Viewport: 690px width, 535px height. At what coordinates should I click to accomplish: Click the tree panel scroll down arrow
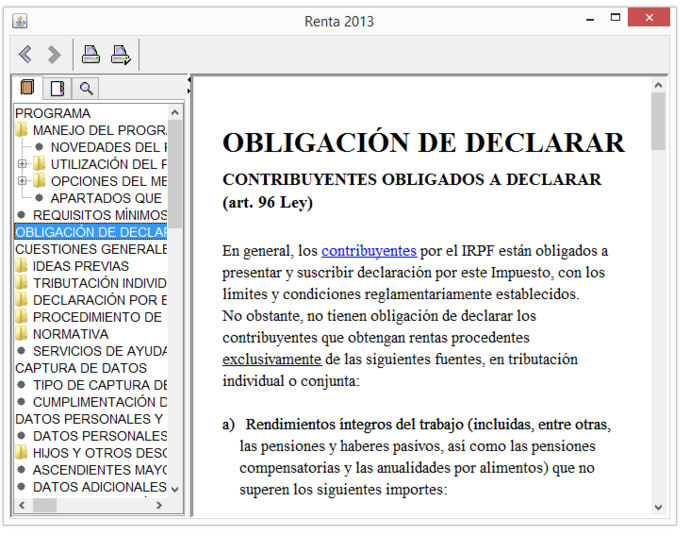(175, 489)
